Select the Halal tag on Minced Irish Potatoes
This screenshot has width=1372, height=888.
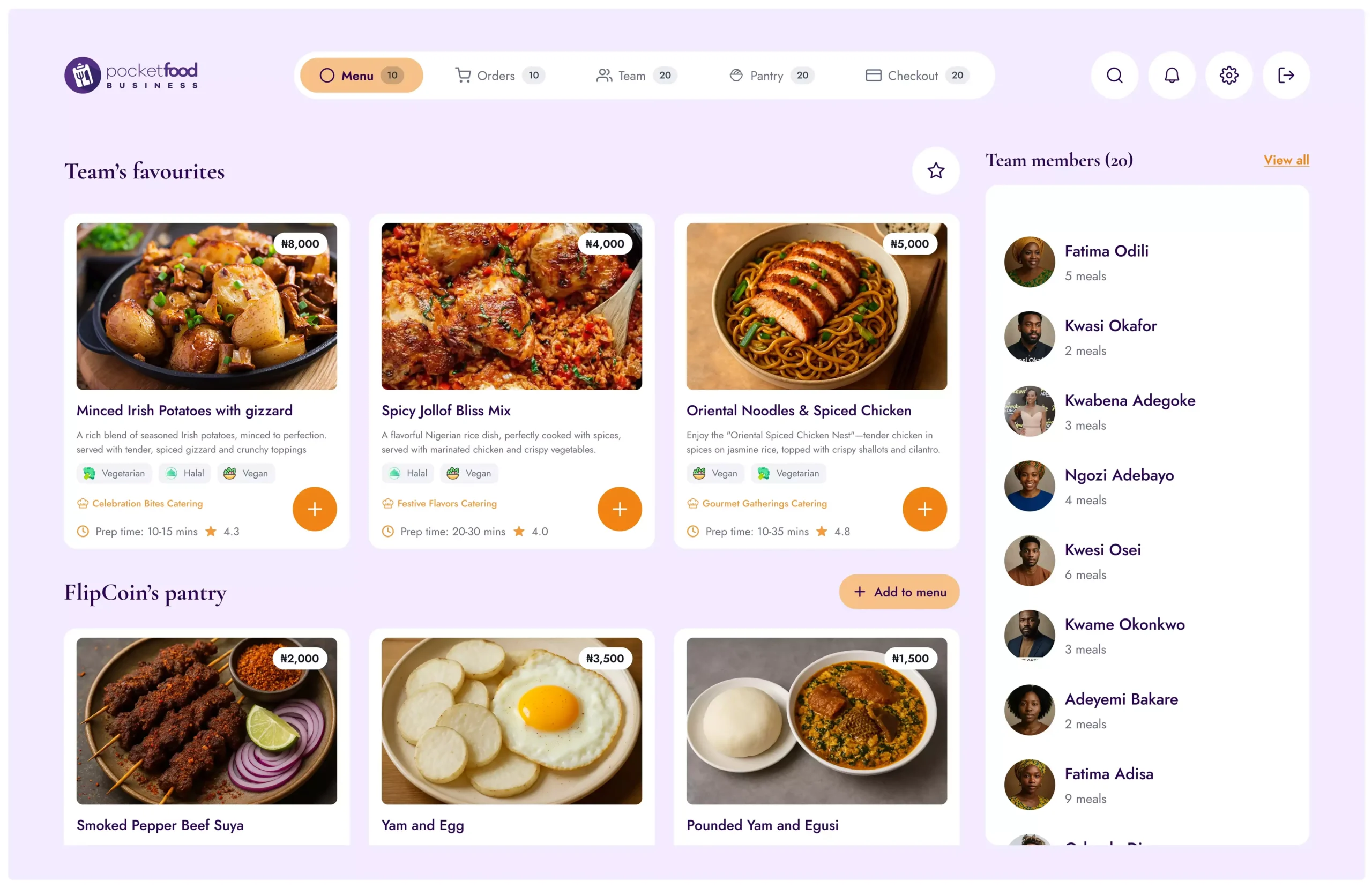point(184,473)
